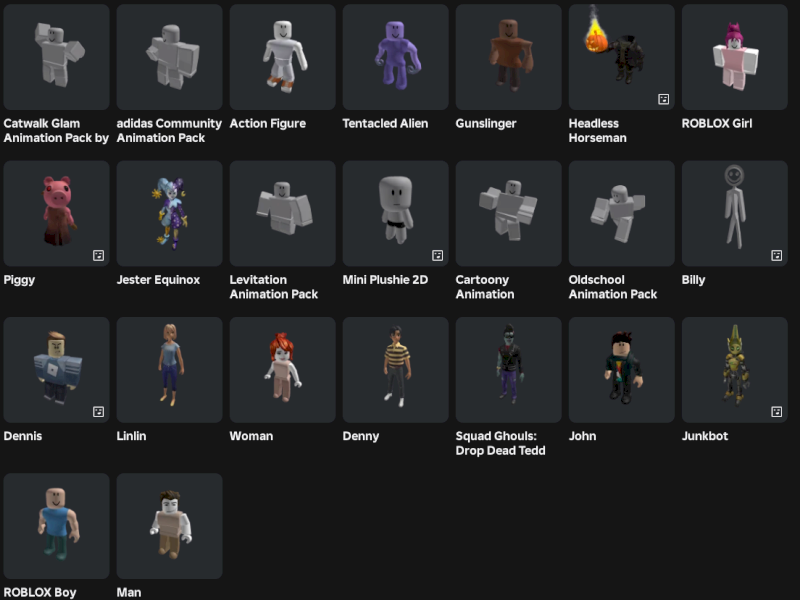Image resolution: width=800 pixels, height=600 pixels.
Task: Click the 'Tentacled Alien' name label
Action: [385, 123]
